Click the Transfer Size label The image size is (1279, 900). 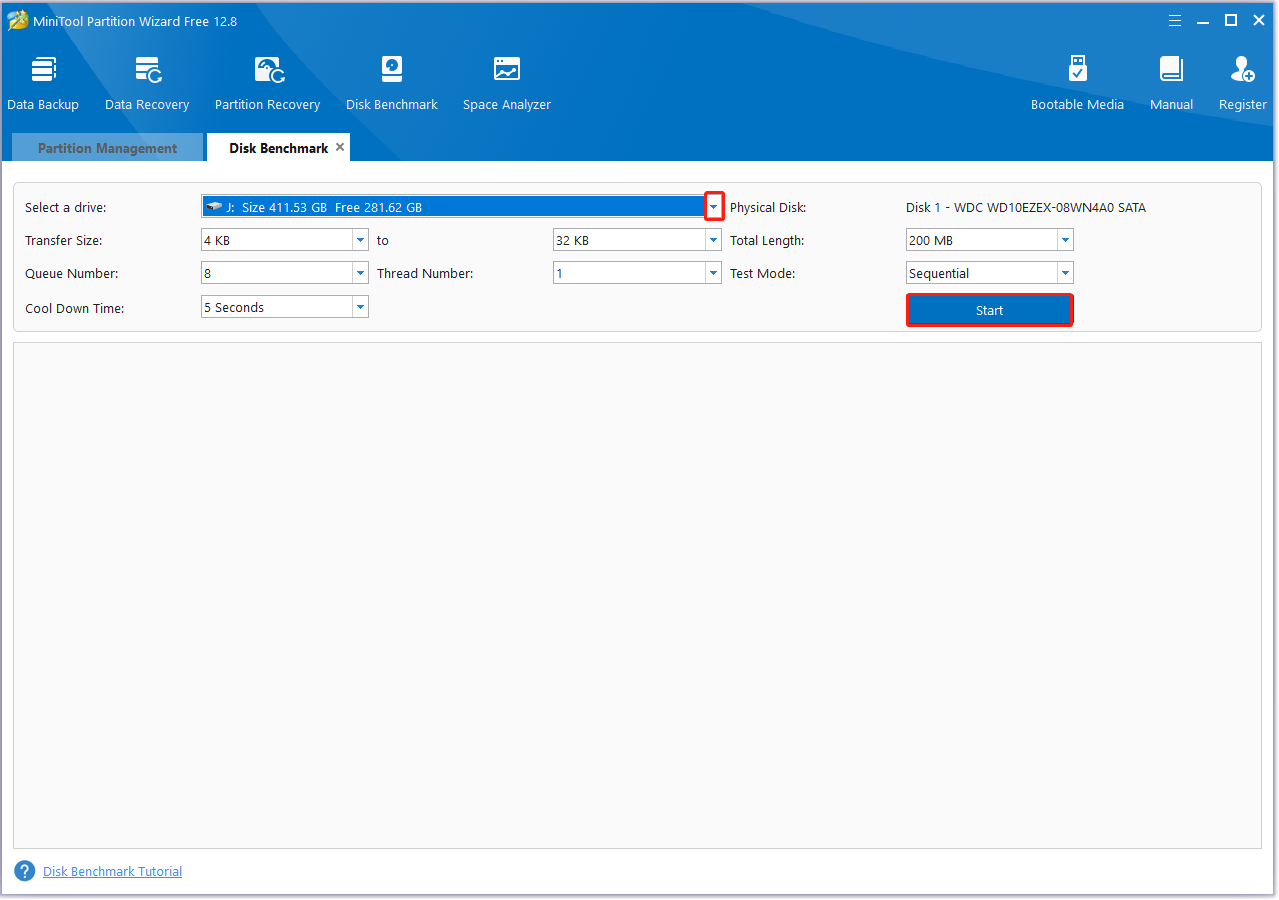(x=64, y=241)
